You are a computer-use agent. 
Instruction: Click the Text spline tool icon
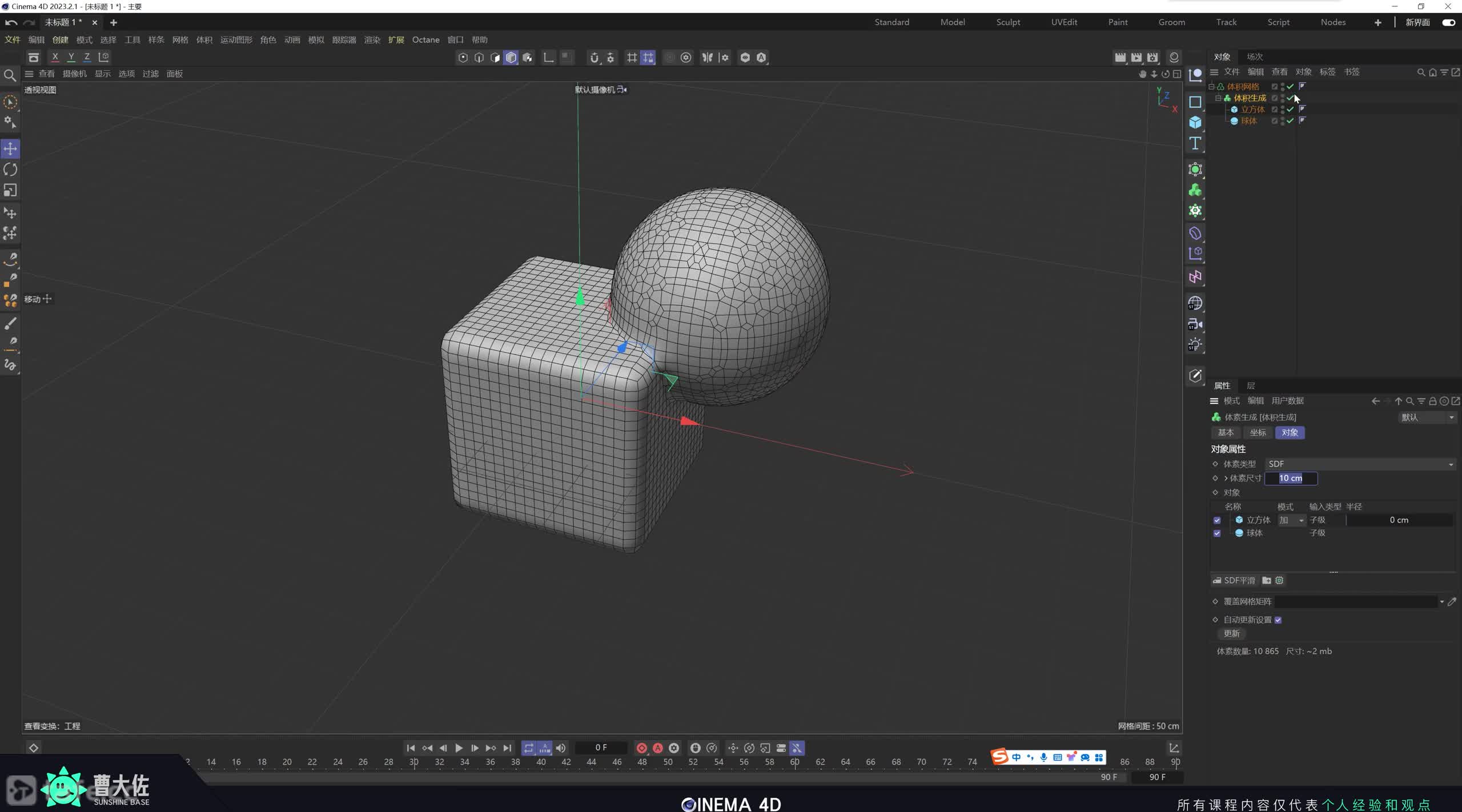1195,144
